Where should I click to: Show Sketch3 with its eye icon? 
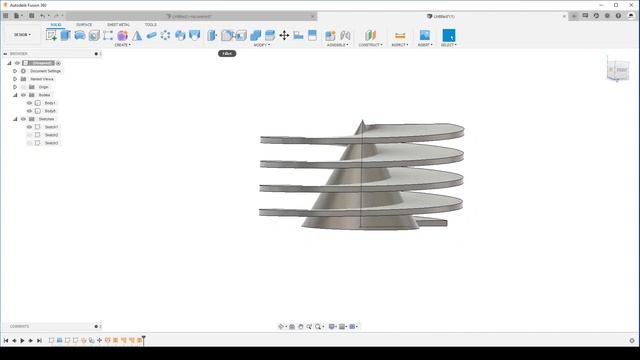[x=29, y=143]
